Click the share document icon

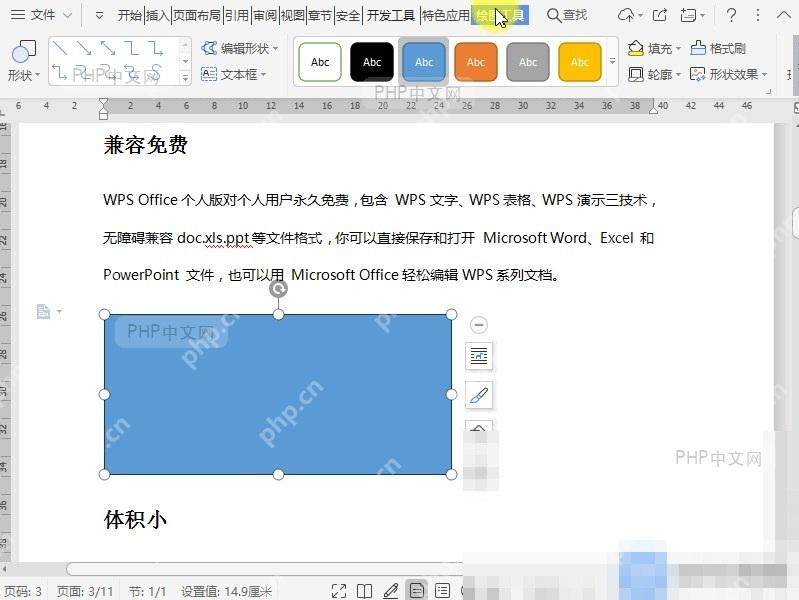659,15
